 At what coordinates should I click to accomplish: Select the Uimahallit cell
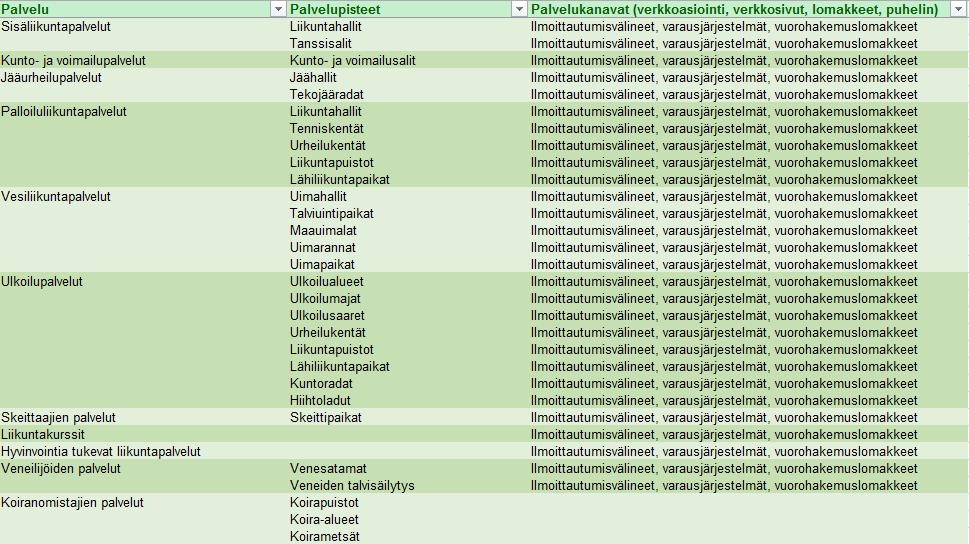point(408,197)
